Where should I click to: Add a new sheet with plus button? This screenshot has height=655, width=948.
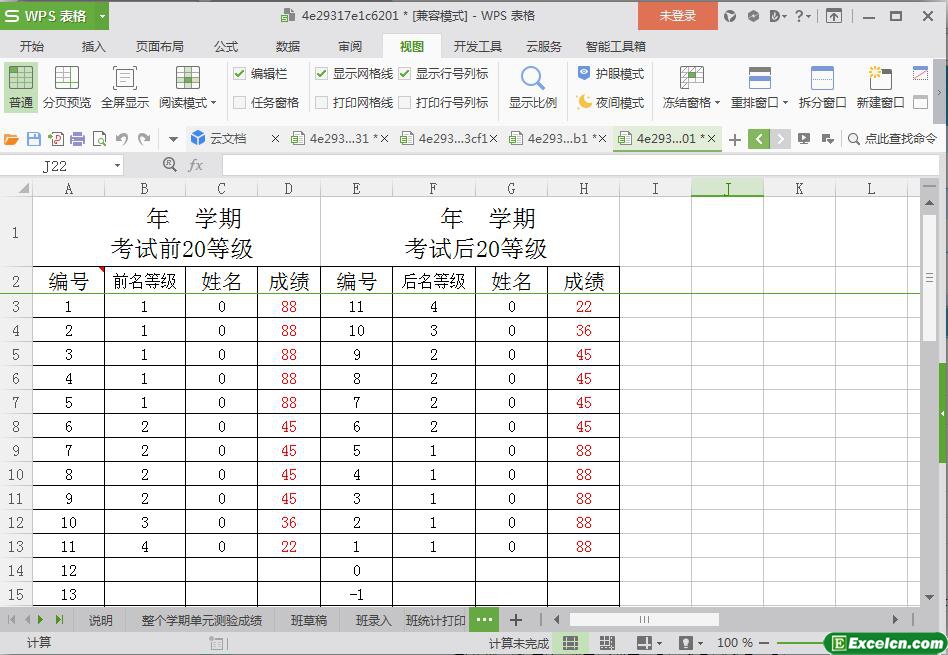516,620
